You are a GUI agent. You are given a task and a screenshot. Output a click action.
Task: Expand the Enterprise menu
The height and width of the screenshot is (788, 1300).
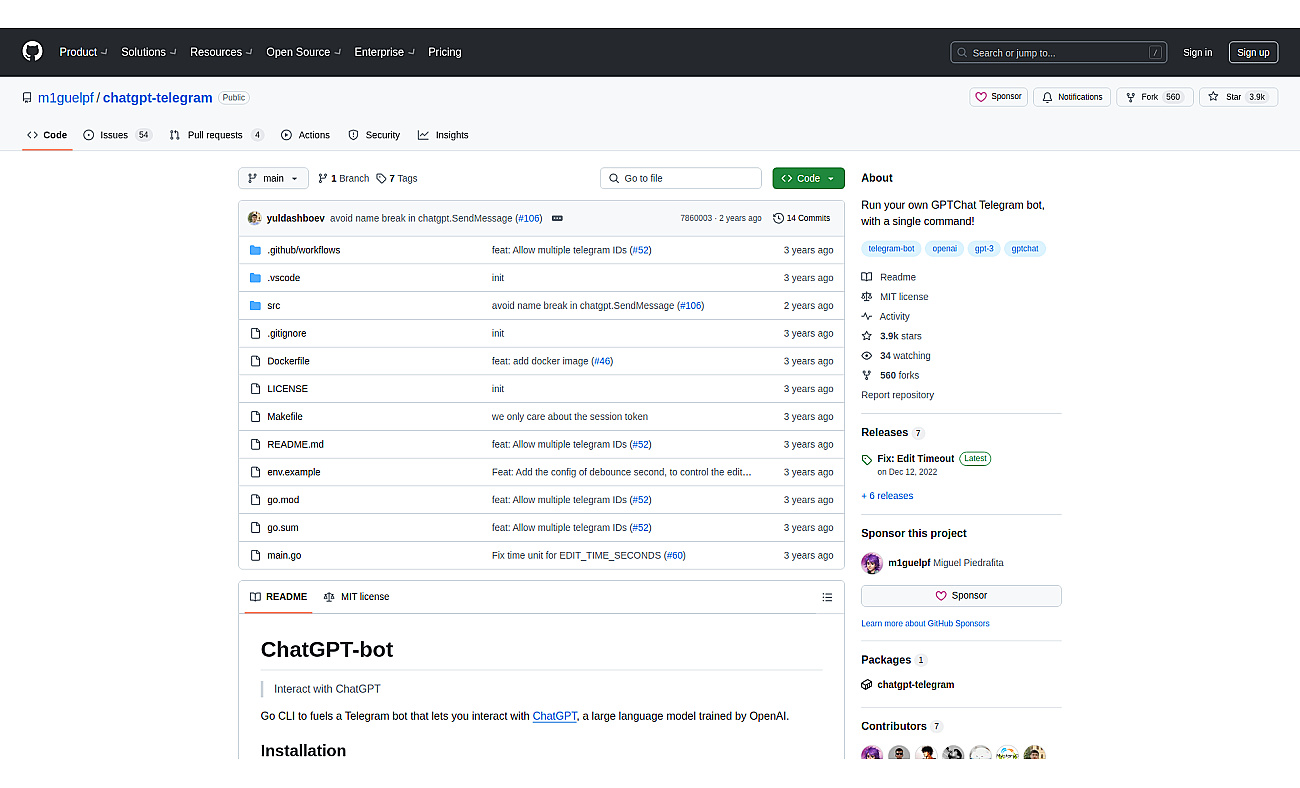(x=384, y=52)
